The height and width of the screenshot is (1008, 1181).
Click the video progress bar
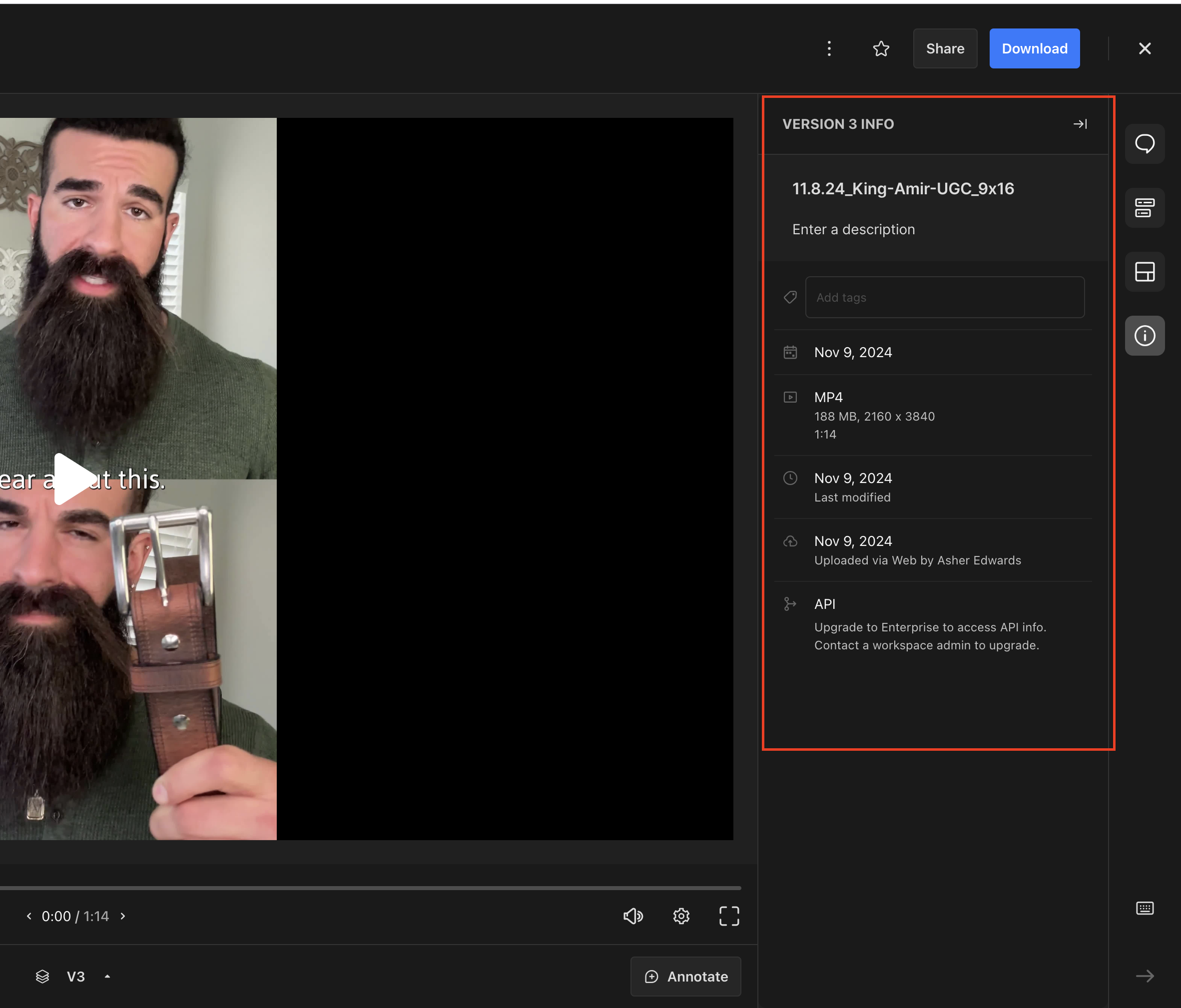pos(371,888)
